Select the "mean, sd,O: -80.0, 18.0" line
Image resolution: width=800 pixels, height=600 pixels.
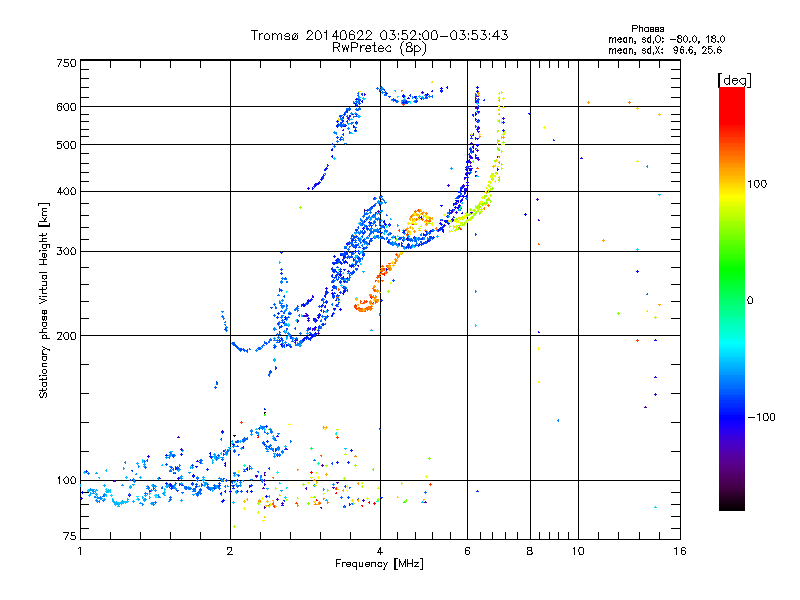click(x=667, y=39)
